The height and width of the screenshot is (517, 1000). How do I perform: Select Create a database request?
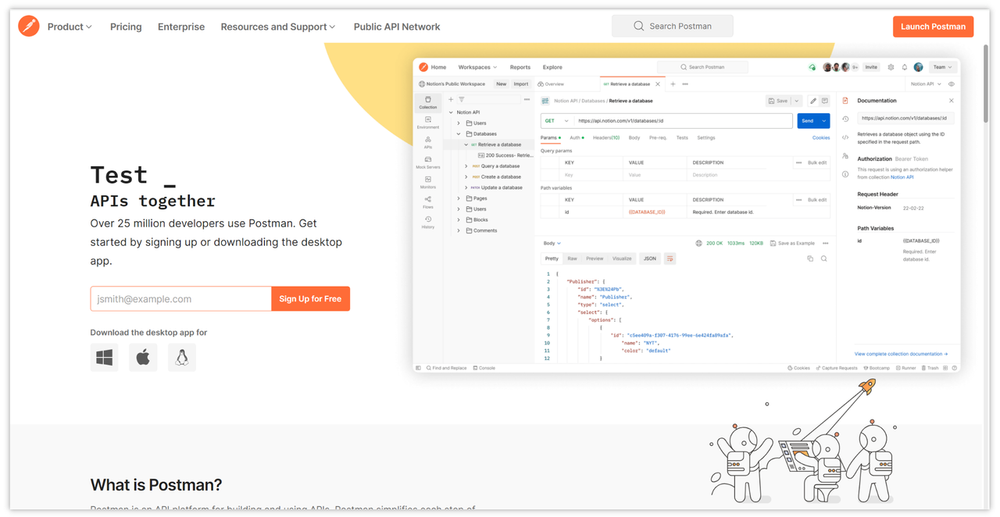[501, 177]
